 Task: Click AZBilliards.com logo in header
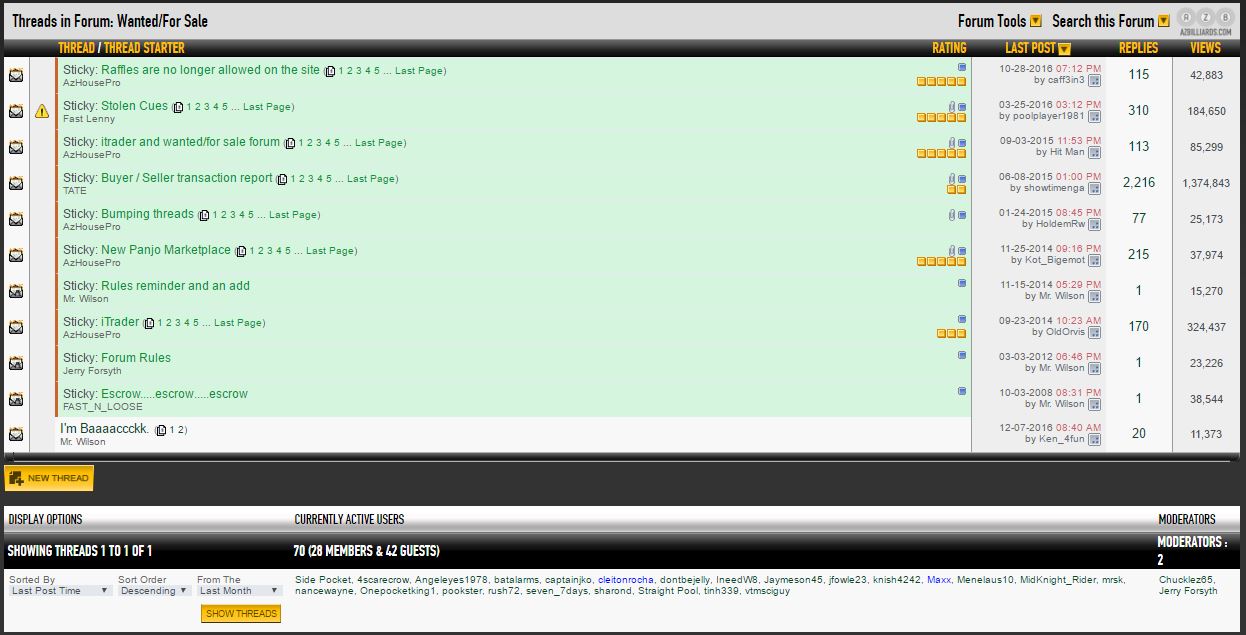tap(1207, 21)
